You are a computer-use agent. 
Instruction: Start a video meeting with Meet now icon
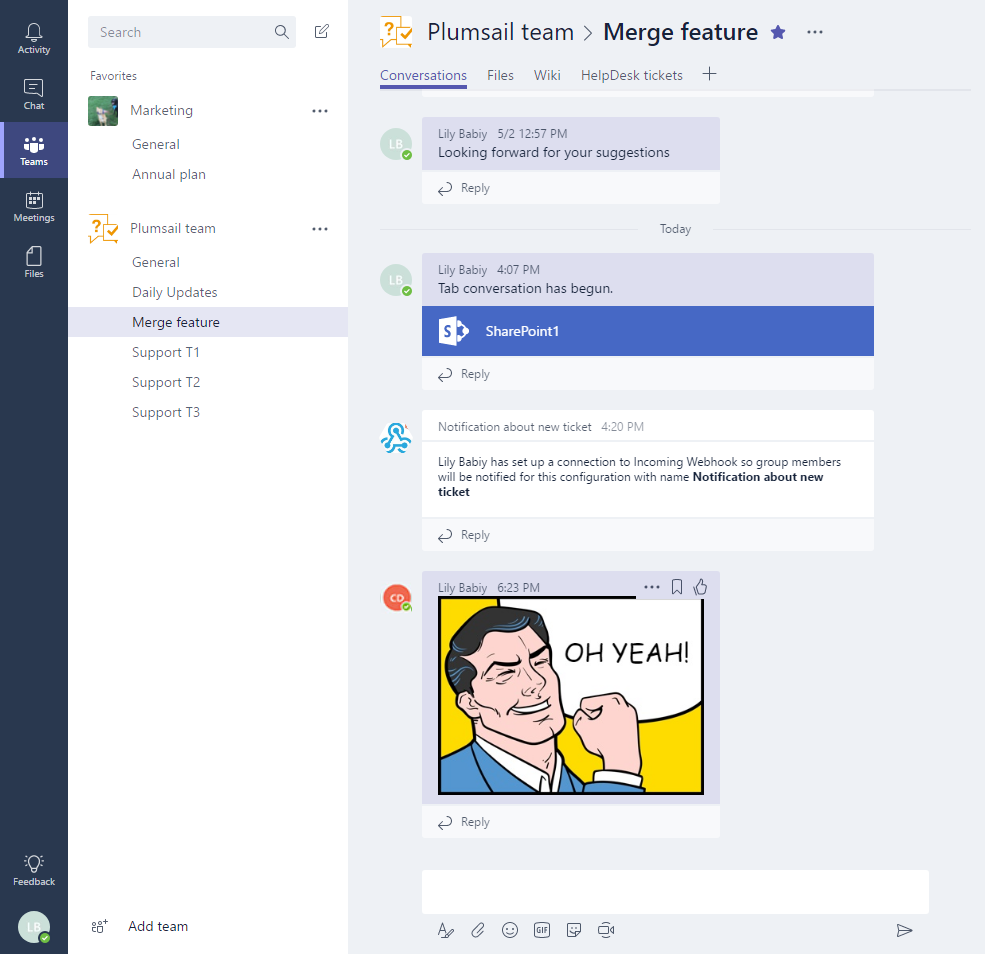[x=606, y=930]
